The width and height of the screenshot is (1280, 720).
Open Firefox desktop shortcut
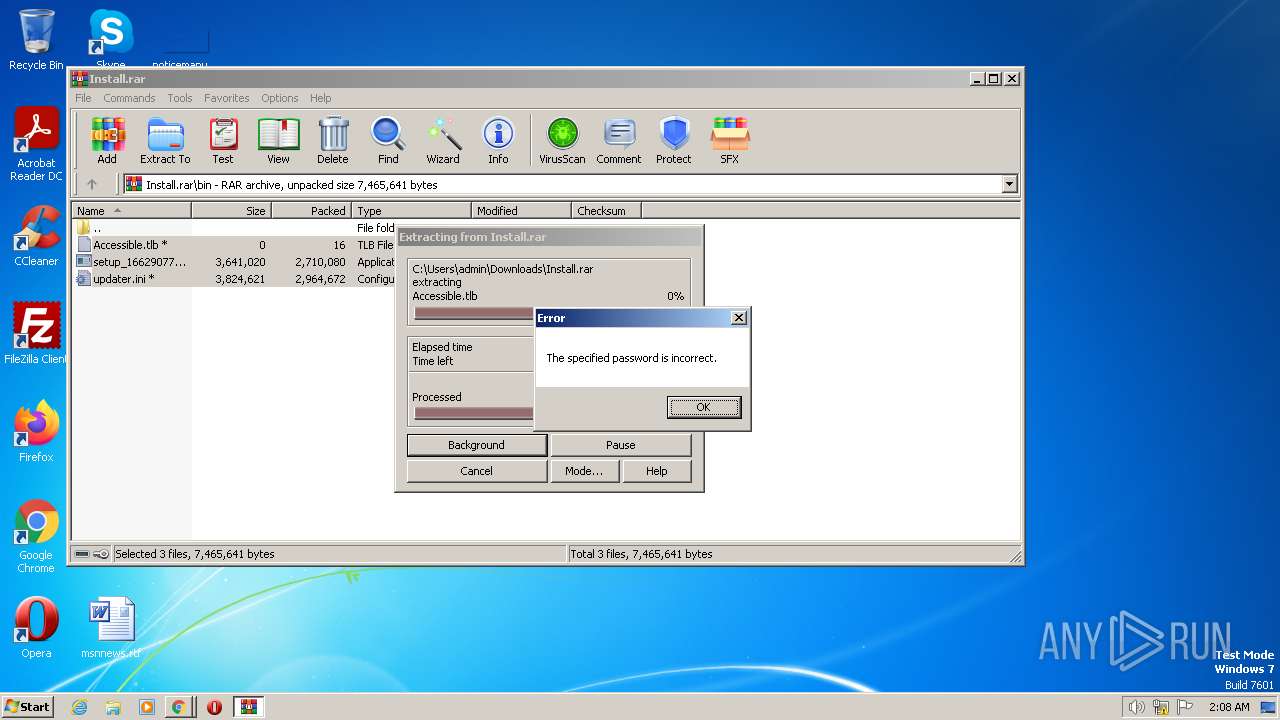(36, 432)
